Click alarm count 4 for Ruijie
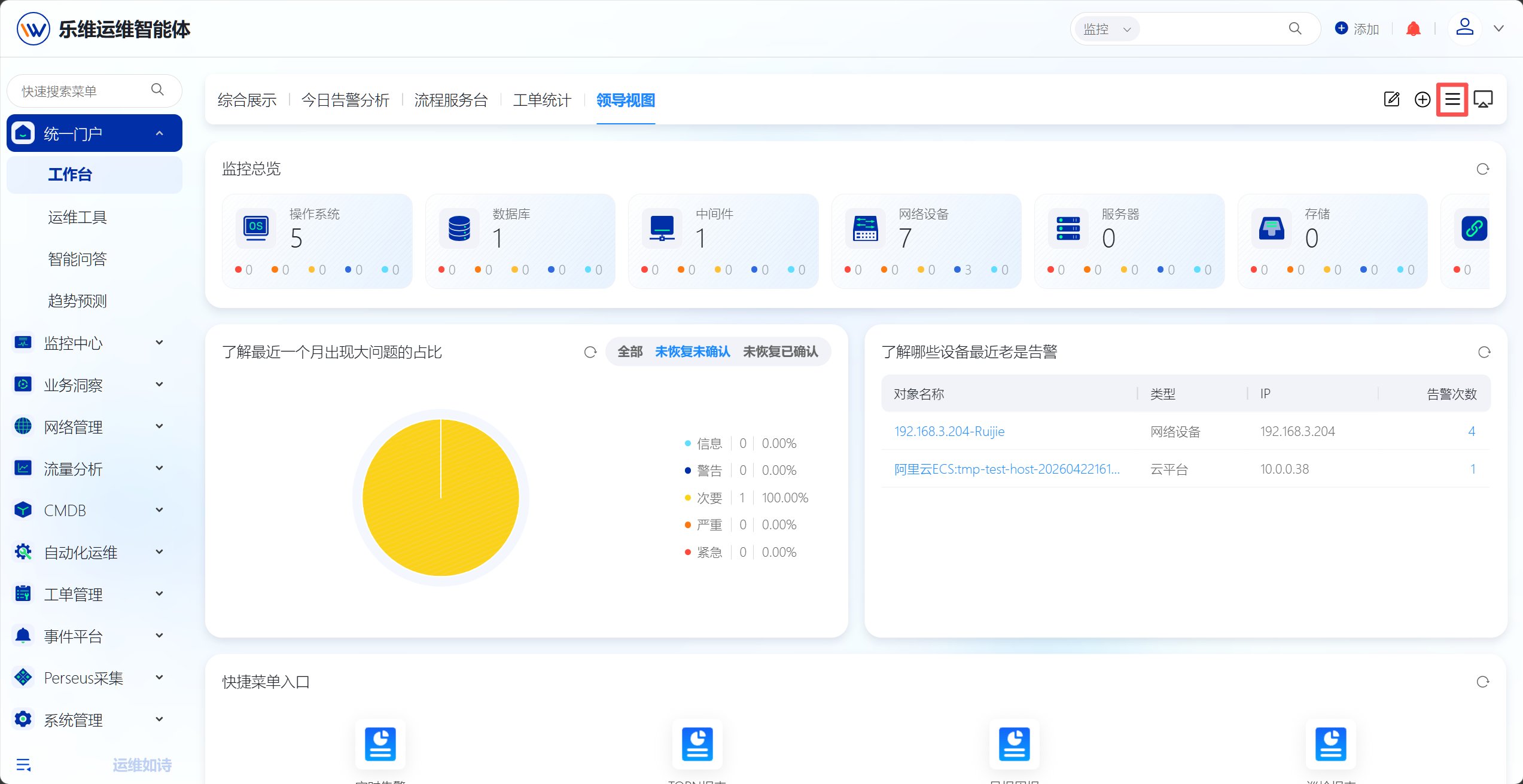 tap(1472, 431)
